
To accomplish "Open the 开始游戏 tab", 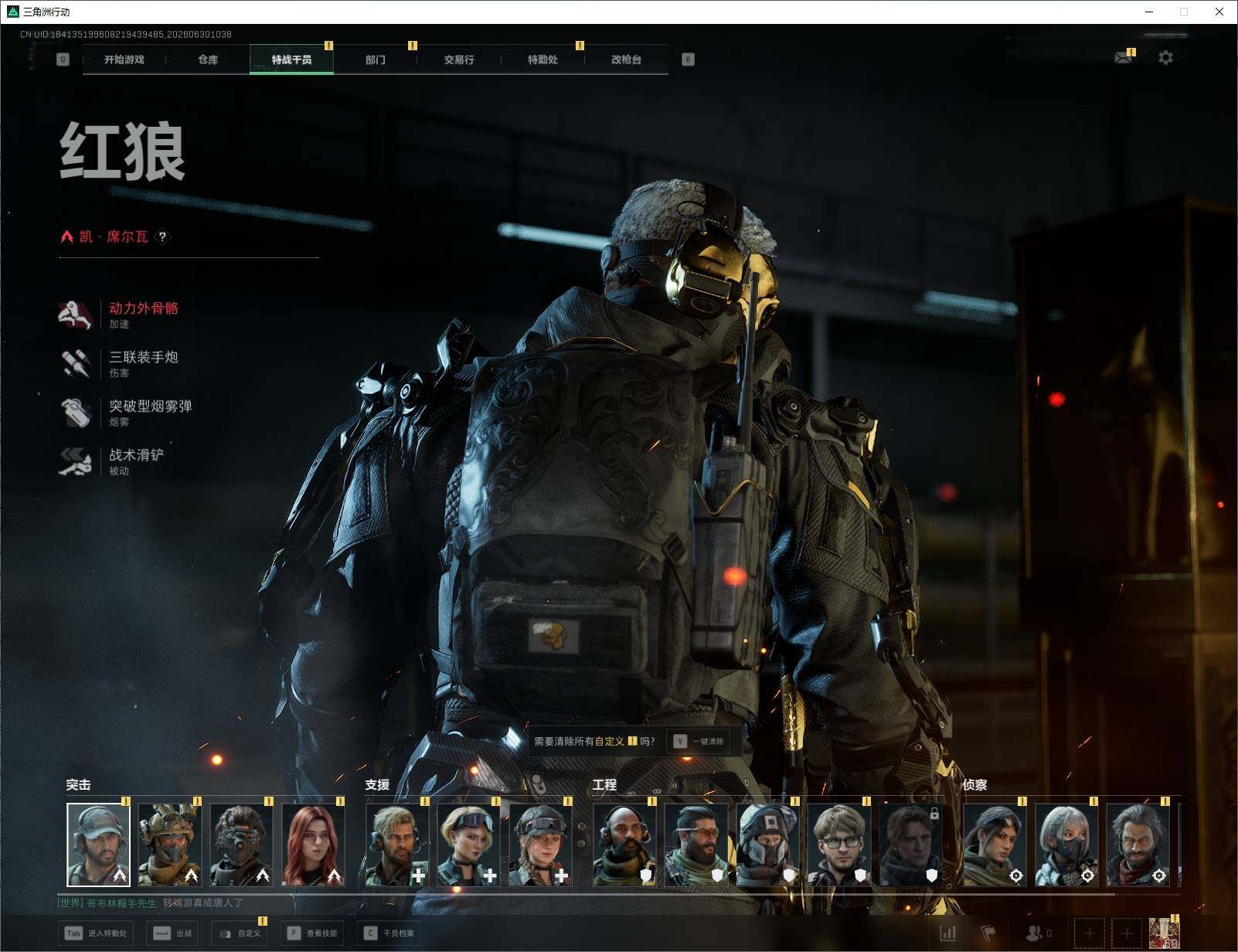I will pyautogui.click(x=124, y=59).
